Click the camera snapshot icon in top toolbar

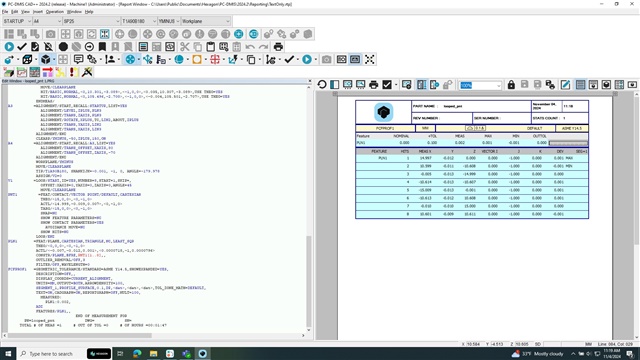click(50, 34)
